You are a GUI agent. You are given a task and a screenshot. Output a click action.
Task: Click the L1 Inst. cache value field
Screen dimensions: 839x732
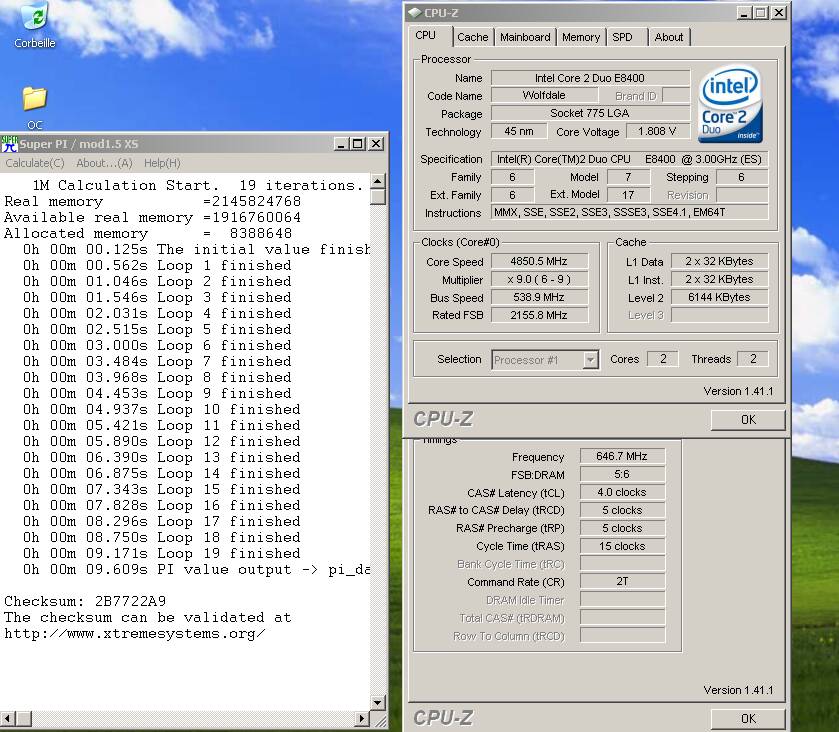coord(719,279)
